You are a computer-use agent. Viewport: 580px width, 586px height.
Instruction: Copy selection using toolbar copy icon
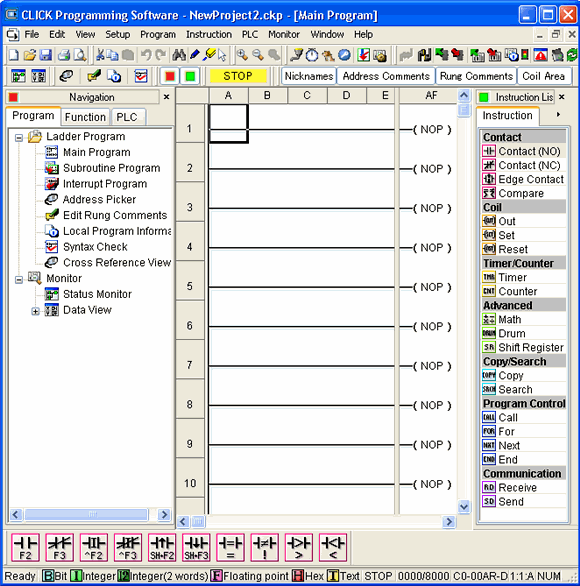click(112, 55)
